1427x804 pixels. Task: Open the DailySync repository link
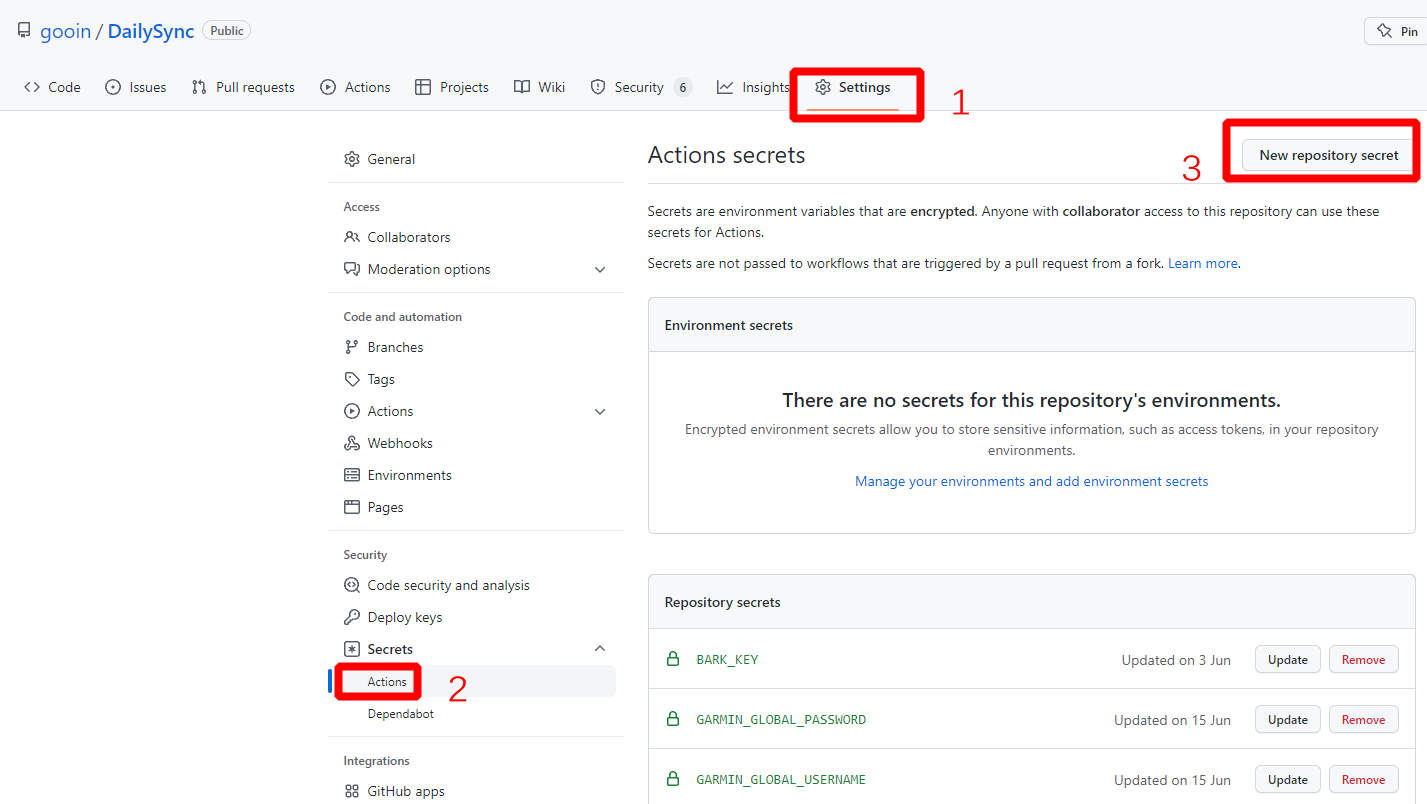coord(151,31)
